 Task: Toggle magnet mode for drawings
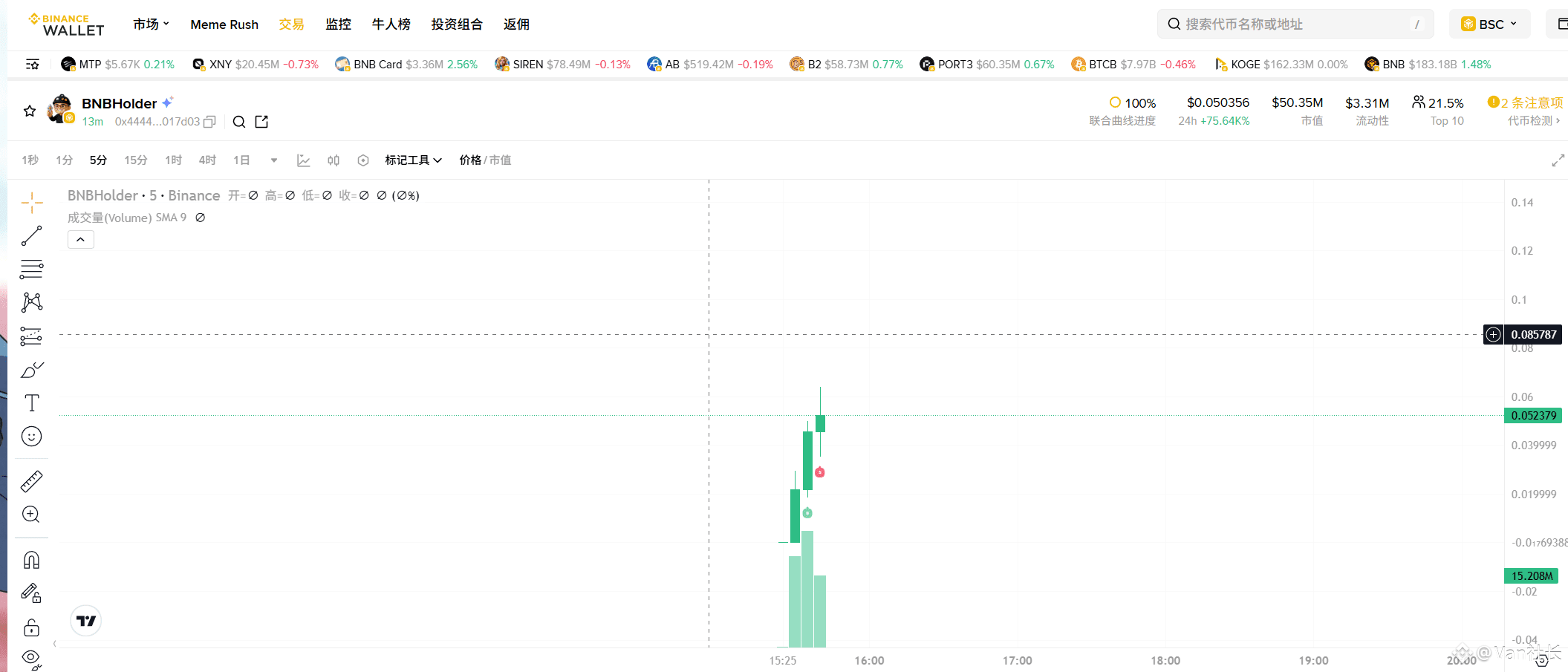(x=31, y=560)
